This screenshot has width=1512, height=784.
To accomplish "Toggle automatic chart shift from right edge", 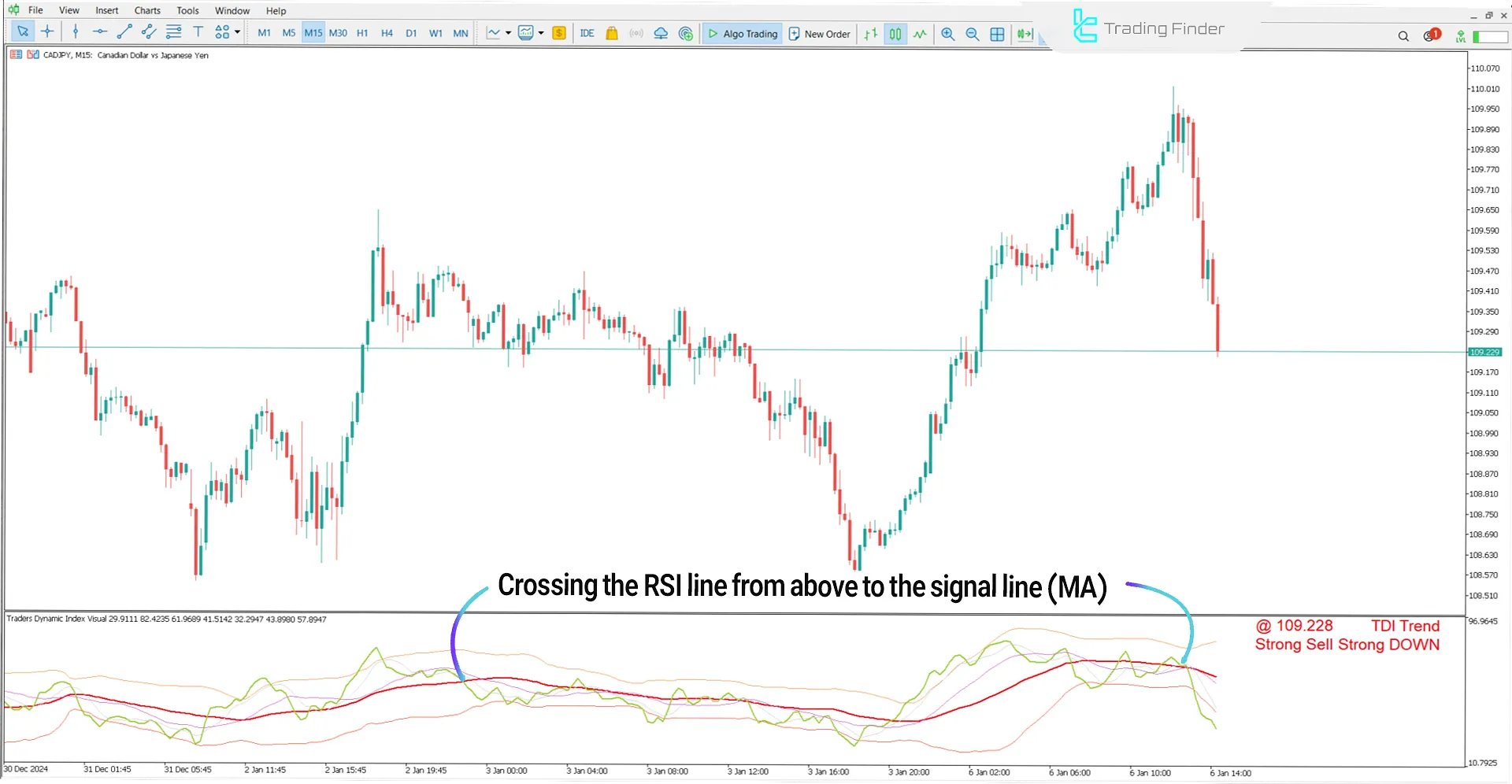I will click(1025, 34).
